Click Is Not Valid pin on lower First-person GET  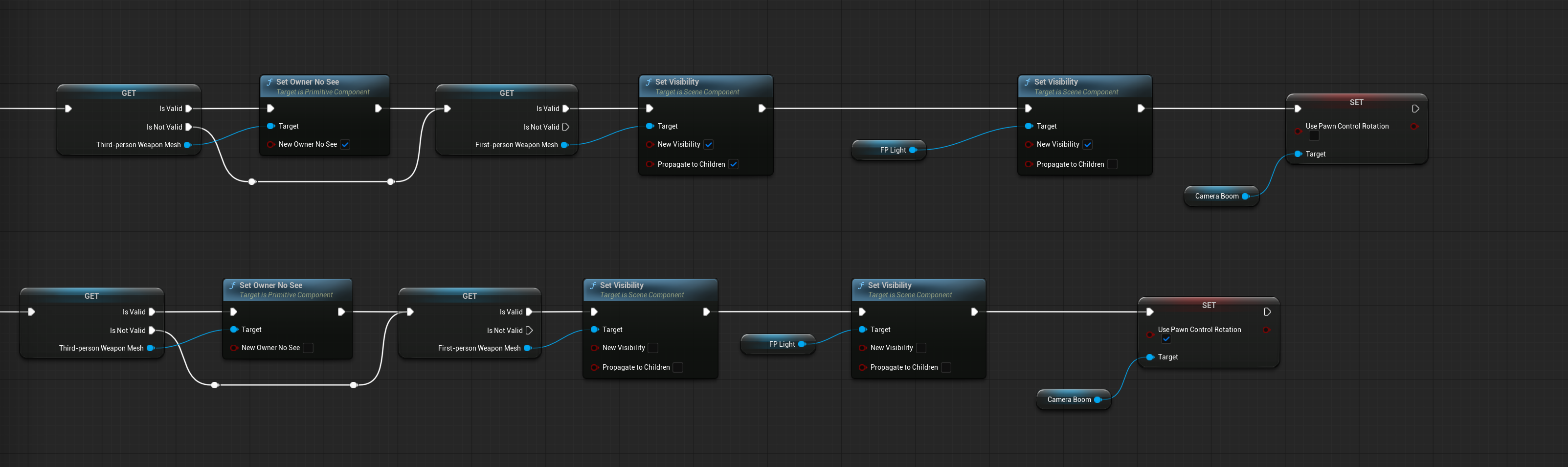click(x=530, y=331)
